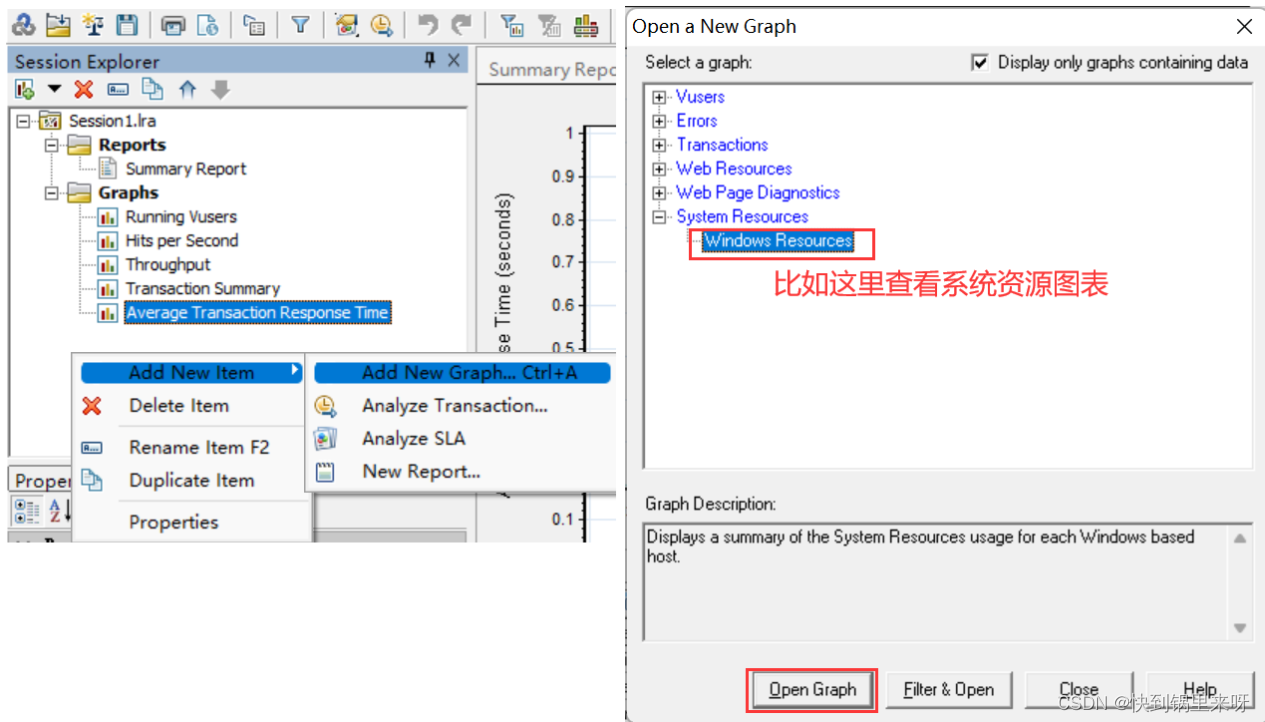Close the Open a New Graph dialog window
This screenshot has width=1265, height=722.
[1244, 27]
